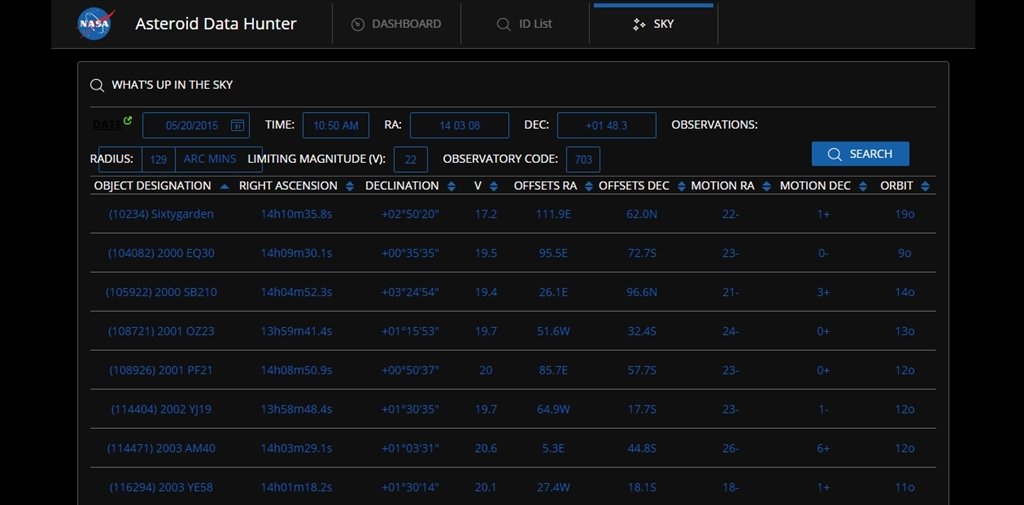Viewport: 1024px width, 505px height.
Task: Click orbit value 9o
Action: coord(904,253)
